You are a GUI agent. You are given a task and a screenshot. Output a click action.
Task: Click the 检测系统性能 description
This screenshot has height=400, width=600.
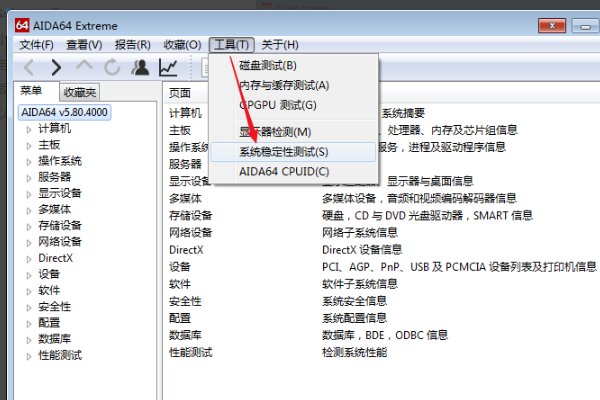[355, 352]
